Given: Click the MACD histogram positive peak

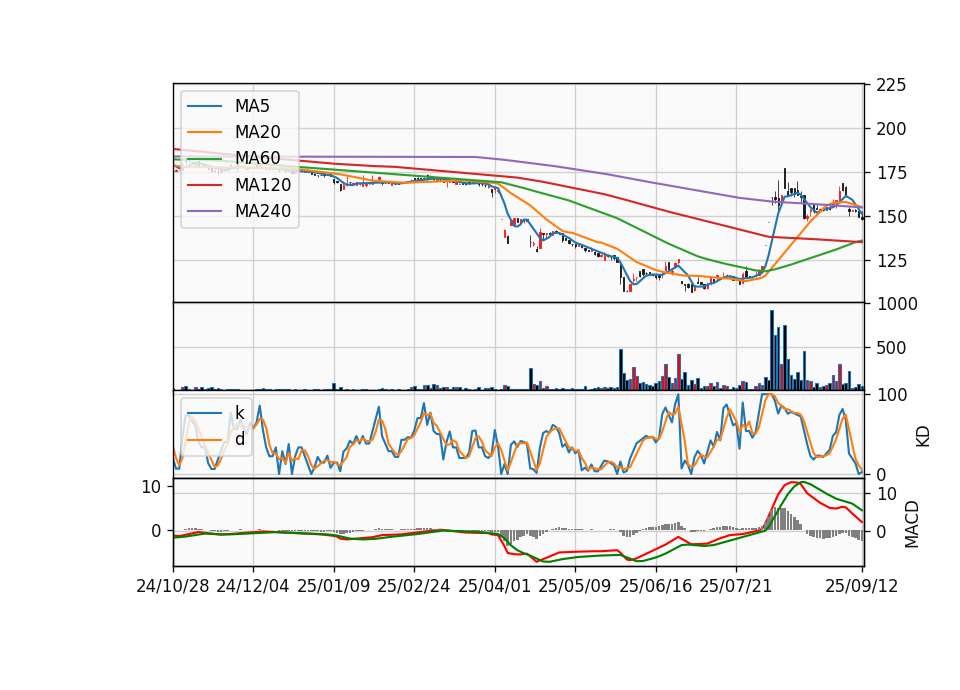Looking at the screenshot, I should pos(776,519).
